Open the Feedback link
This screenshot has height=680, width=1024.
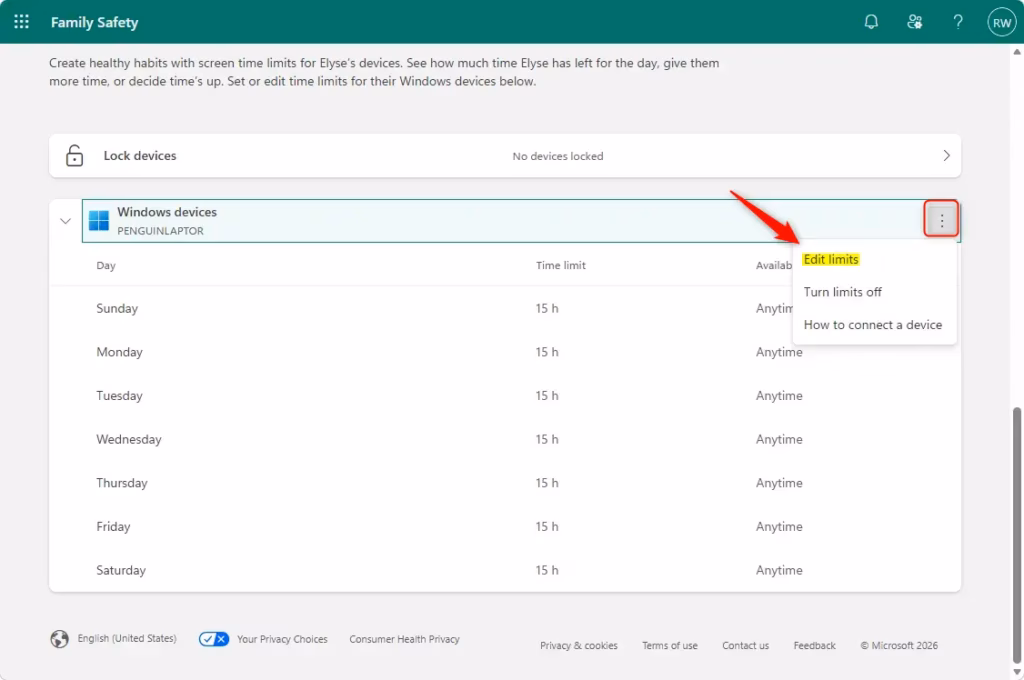pos(814,645)
